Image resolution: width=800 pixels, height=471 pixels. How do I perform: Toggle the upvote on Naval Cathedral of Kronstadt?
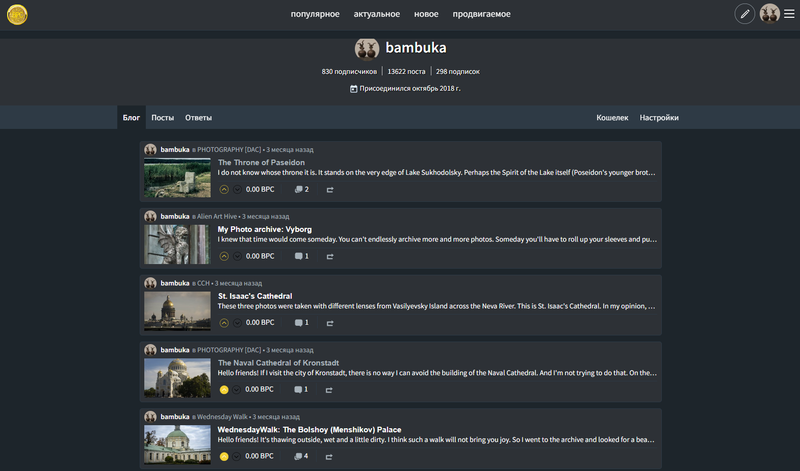(224, 390)
